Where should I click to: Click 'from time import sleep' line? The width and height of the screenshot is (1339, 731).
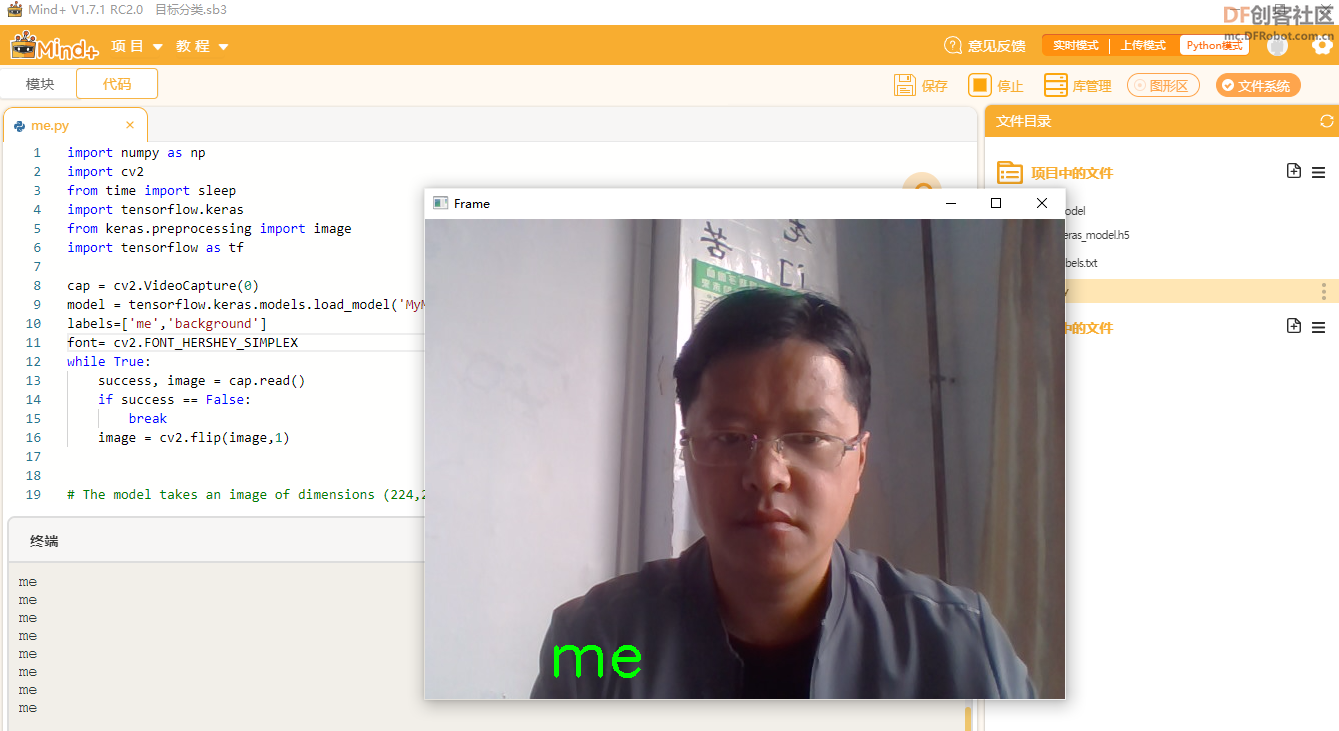click(x=152, y=190)
